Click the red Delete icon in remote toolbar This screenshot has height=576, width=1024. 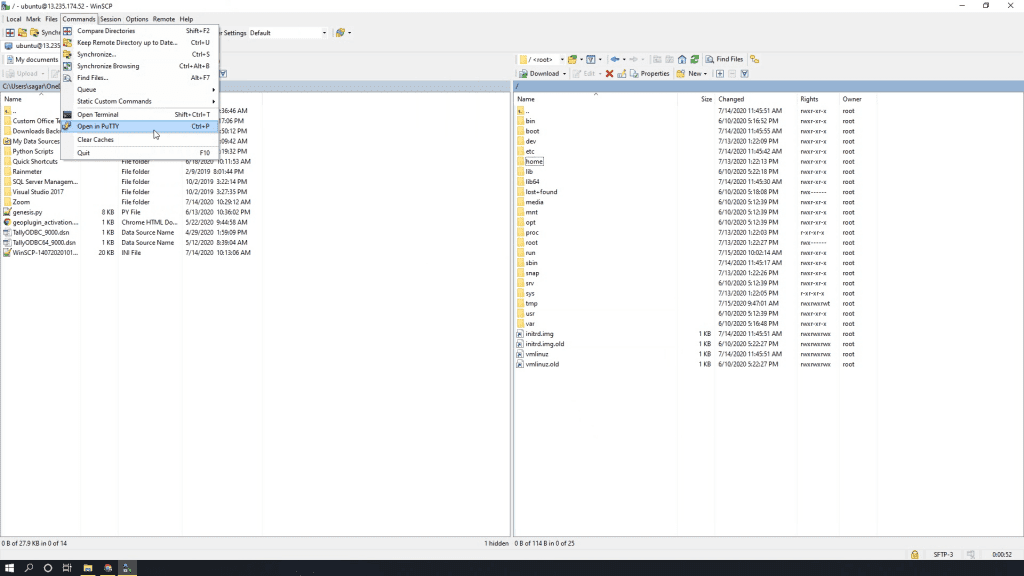[x=609, y=73]
